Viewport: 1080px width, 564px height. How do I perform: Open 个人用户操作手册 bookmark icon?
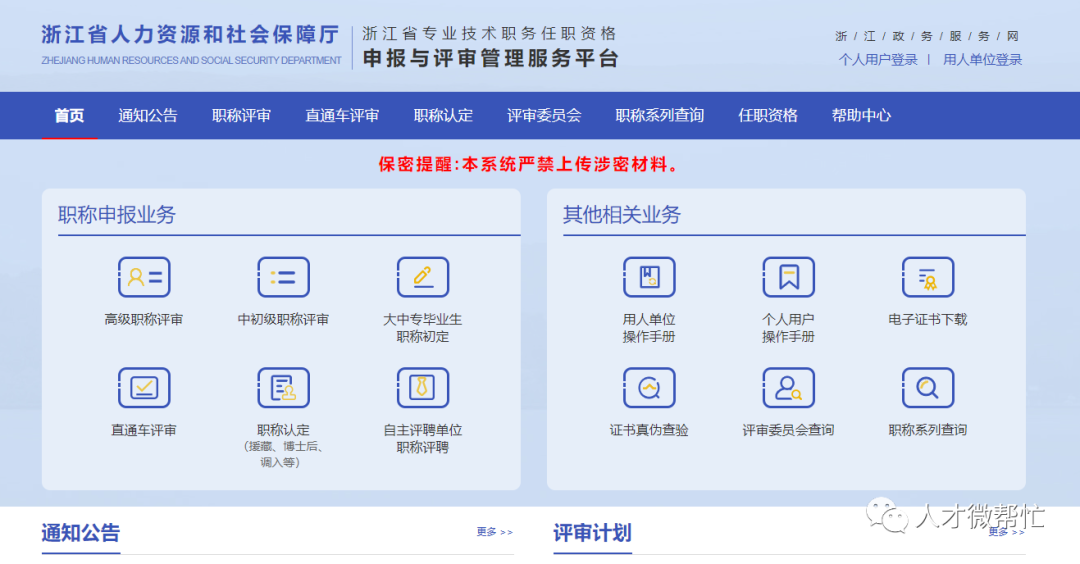tap(789, 277)
